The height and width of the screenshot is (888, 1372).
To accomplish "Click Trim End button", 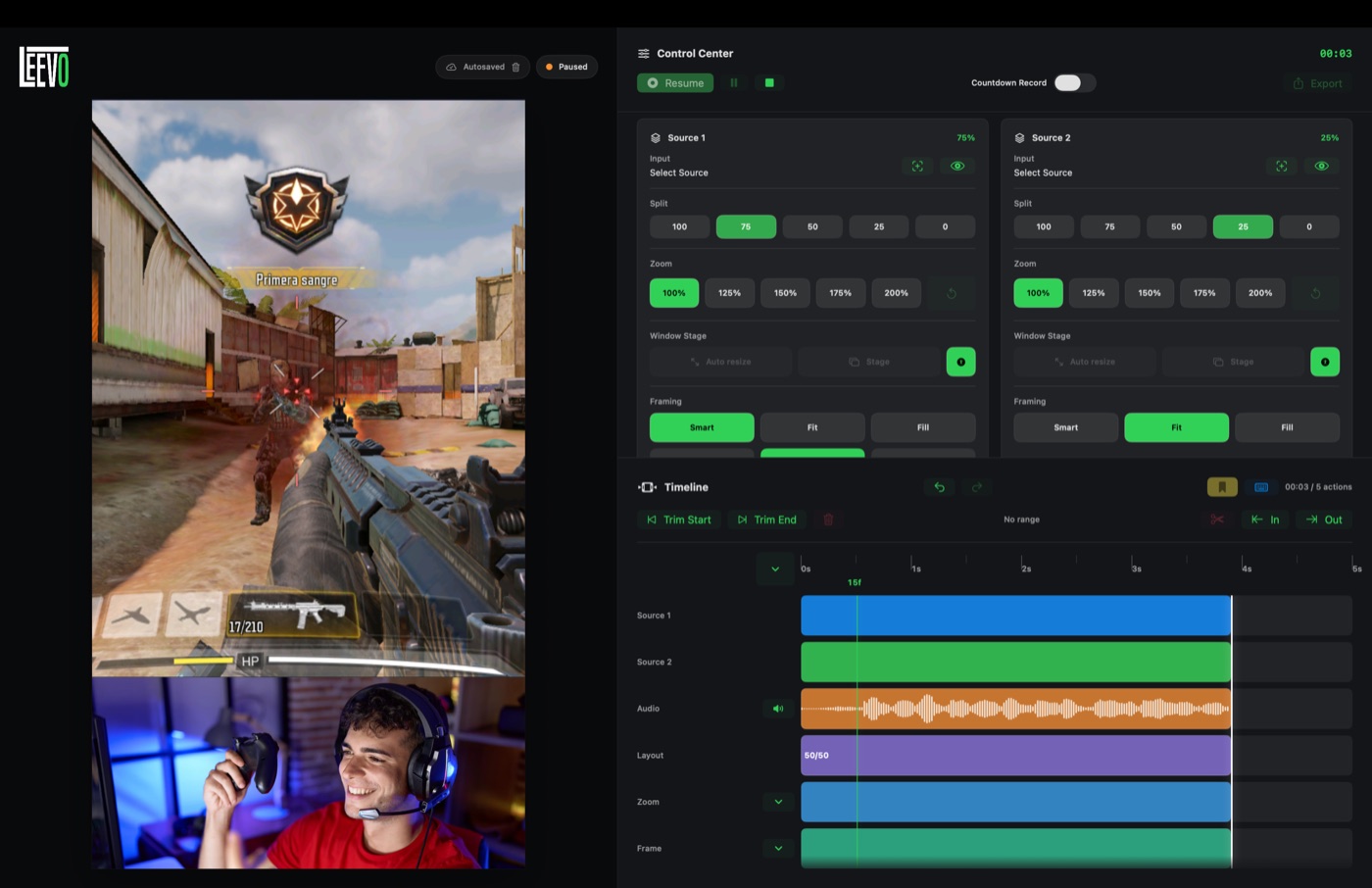I will click(x=767, y=519).
